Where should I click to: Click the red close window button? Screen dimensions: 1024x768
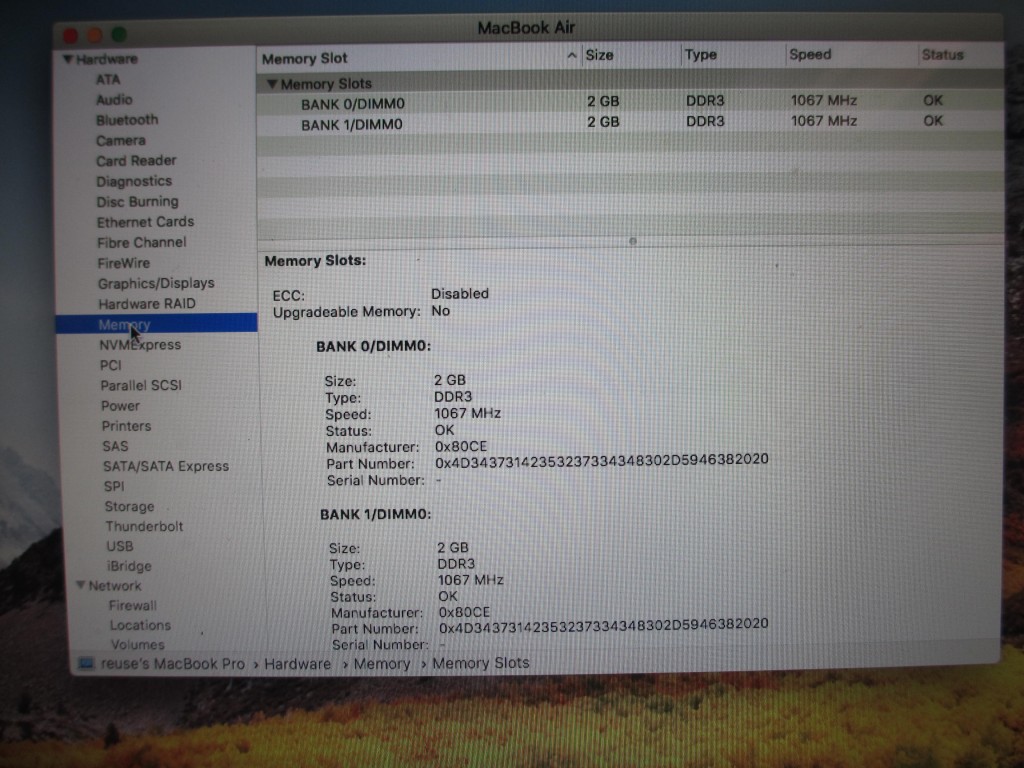(x=71, y=35)
